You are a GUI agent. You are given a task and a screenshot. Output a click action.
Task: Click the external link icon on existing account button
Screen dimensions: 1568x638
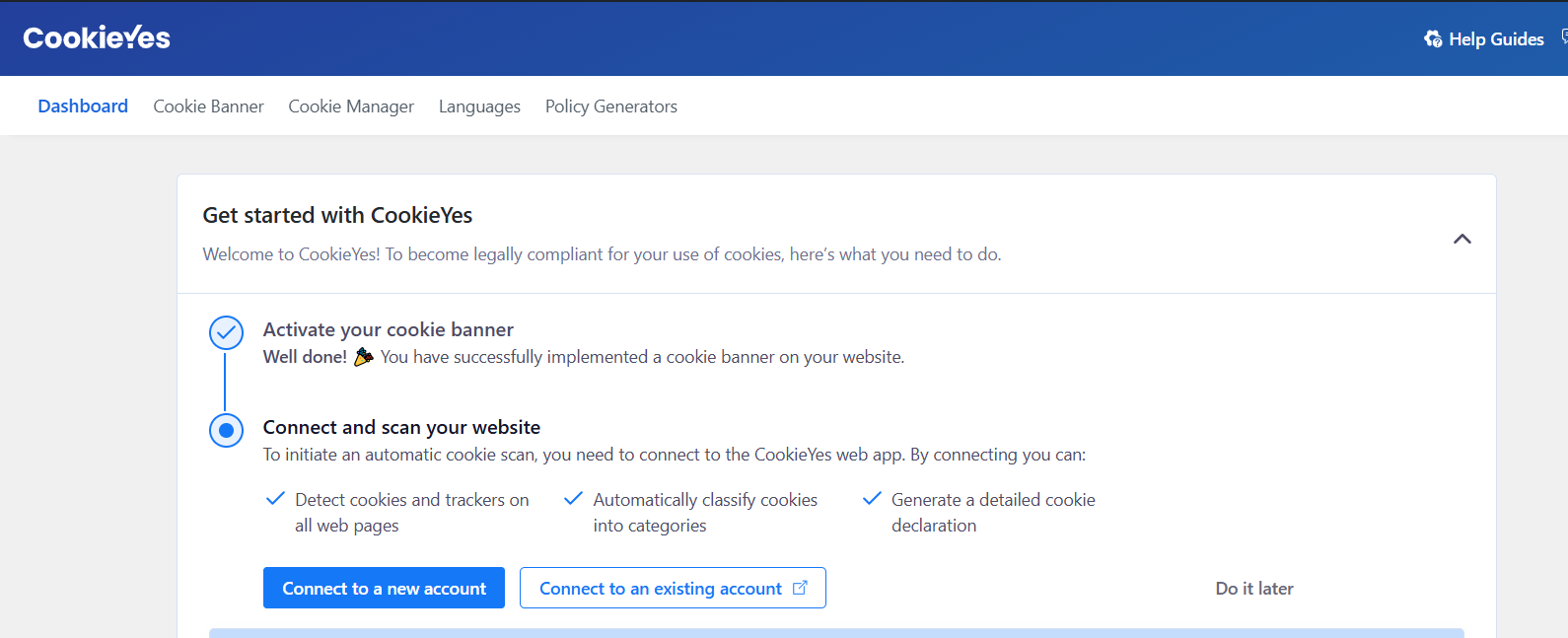(800, 588)
